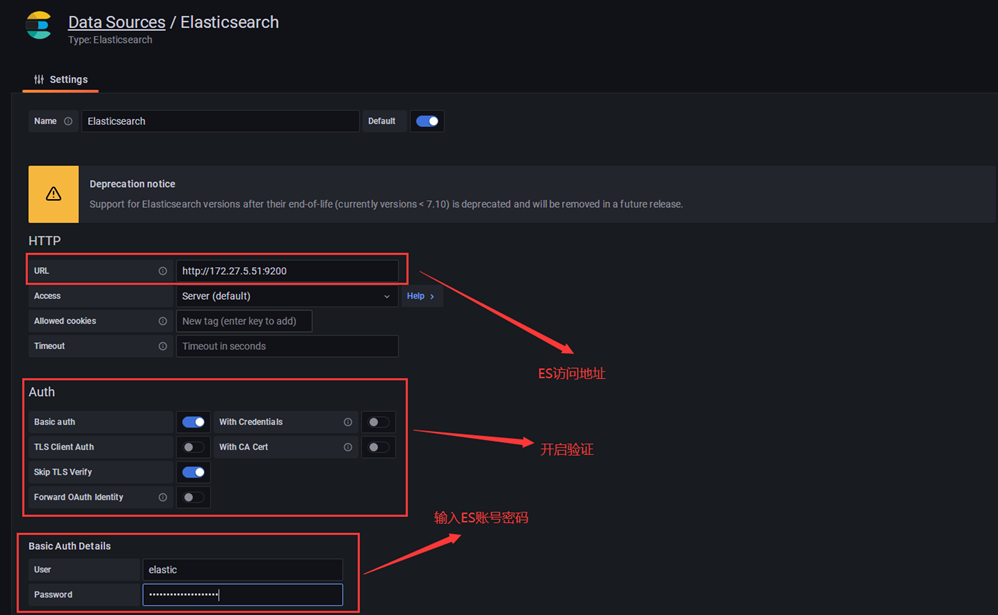Click the Basic auth label
Screen dimensions: 998x615
[x=54, y=422]
